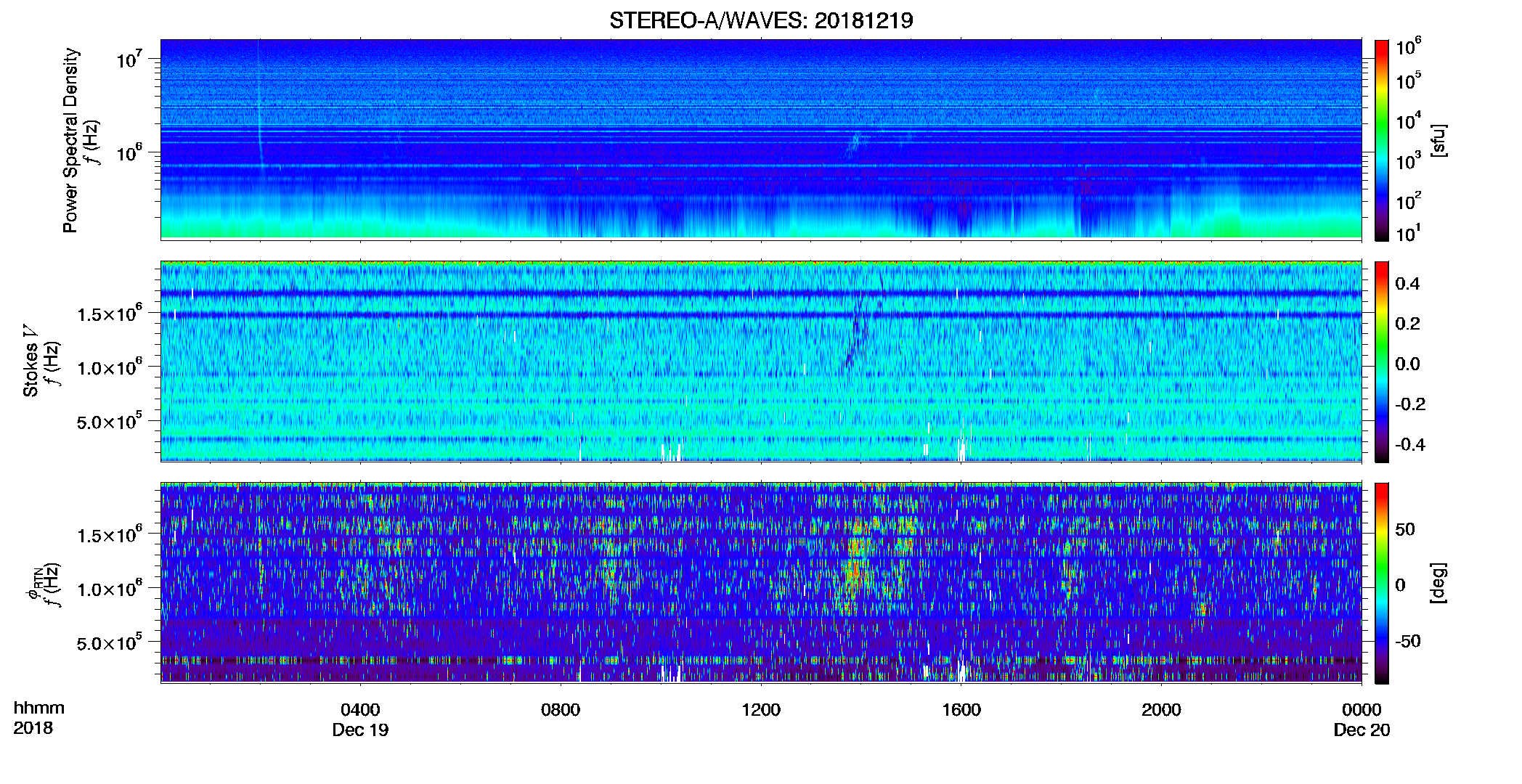Screen dimensions: 1522x784
Task: Click the power spectral density color bar
Action: point(1382,139)
